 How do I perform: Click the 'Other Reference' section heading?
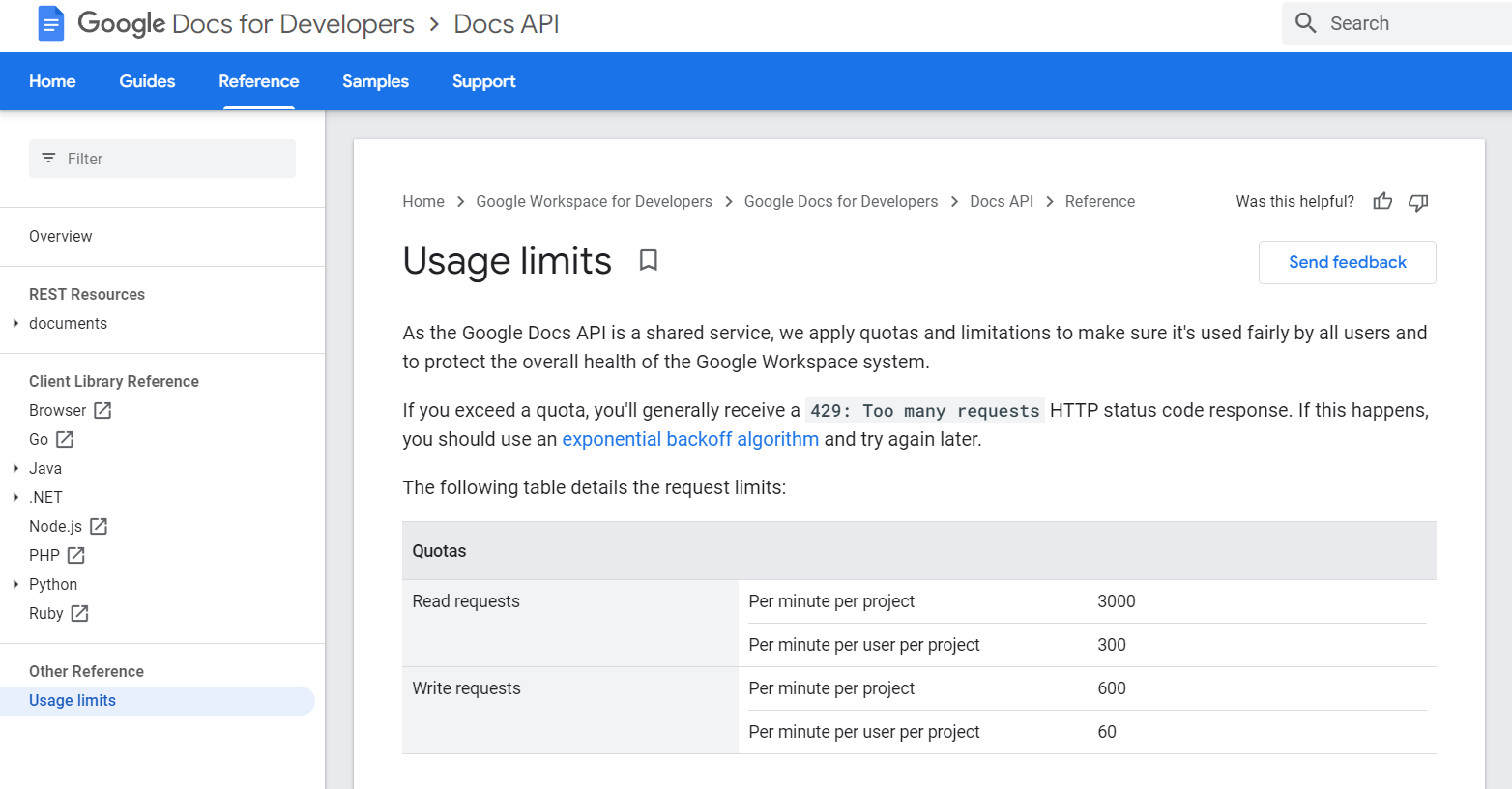tap(86, 671)
